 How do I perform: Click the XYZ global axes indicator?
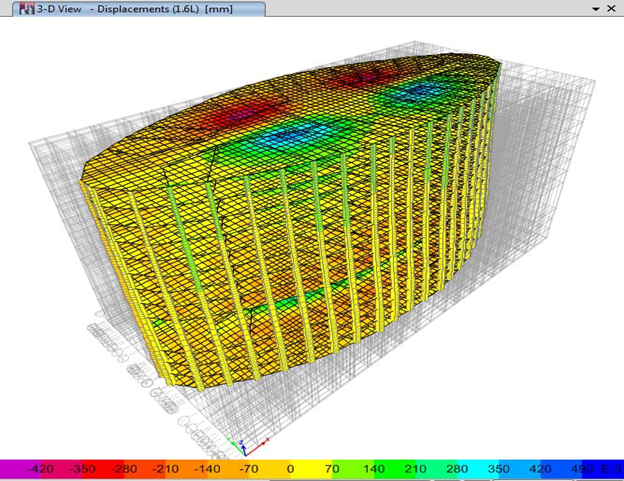[x=247, y=446]
